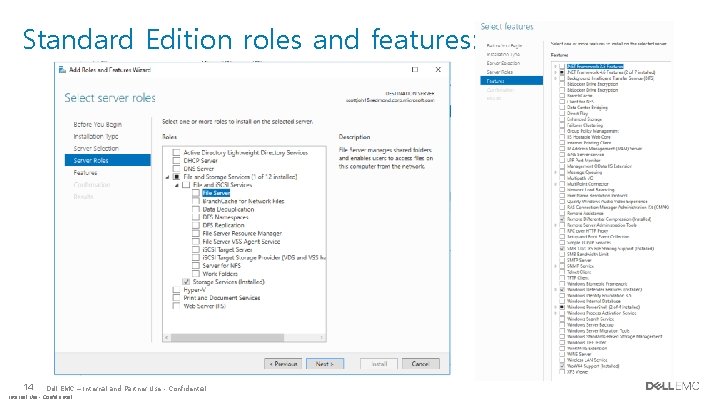This screenshot has height=405, width=720.
Task: Enable the Work Folders checkbox
Action: click(196, 274)
